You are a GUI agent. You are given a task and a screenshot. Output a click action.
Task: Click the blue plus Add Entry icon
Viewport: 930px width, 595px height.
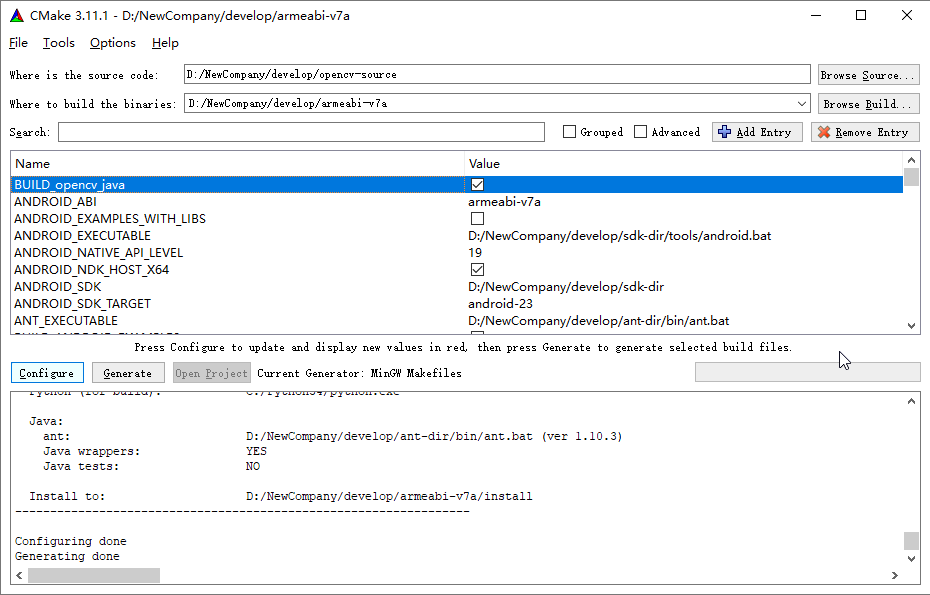tap(724, 132)
